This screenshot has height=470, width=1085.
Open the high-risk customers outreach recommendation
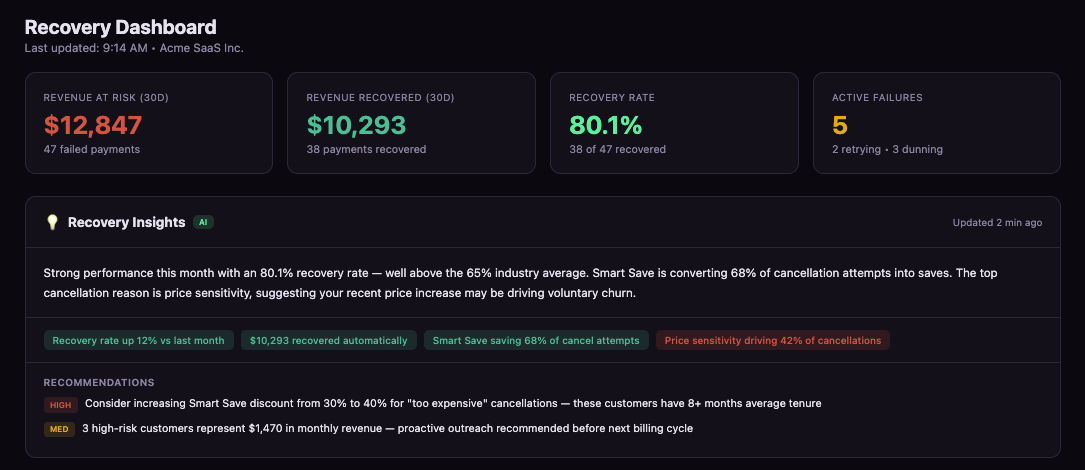point(387,429)
